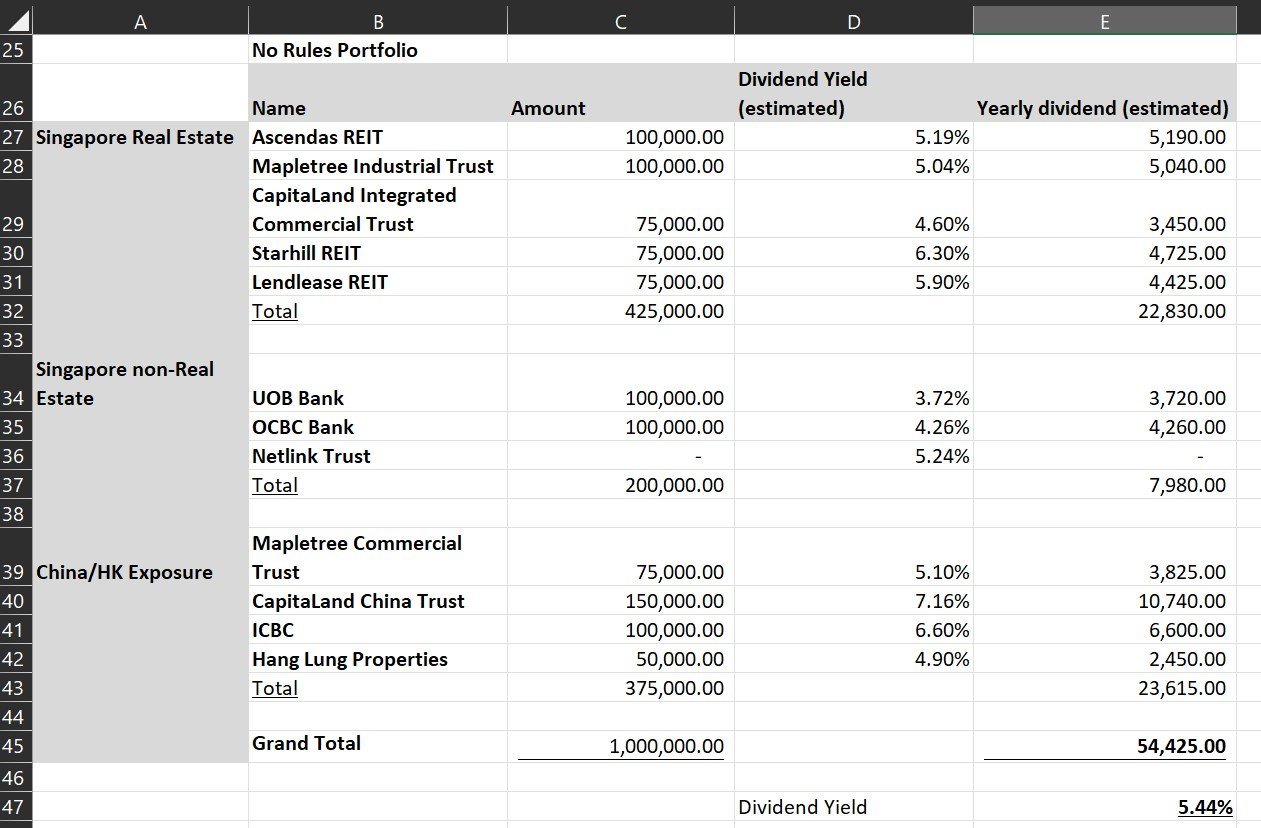Select column E by its header
Viewport: 1261px width, 828px height.
pos(1105,21)
